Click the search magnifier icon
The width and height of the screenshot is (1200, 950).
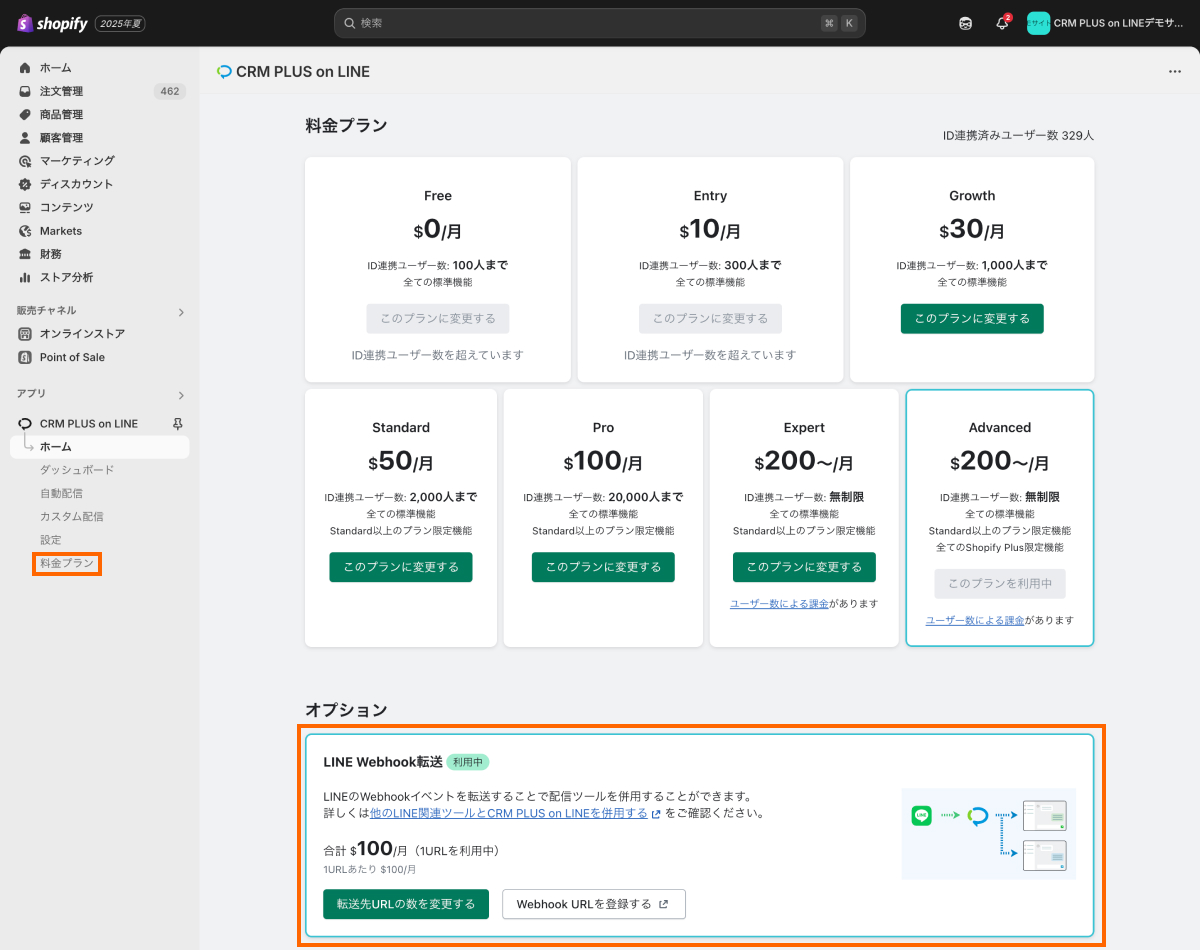(349, 23)
